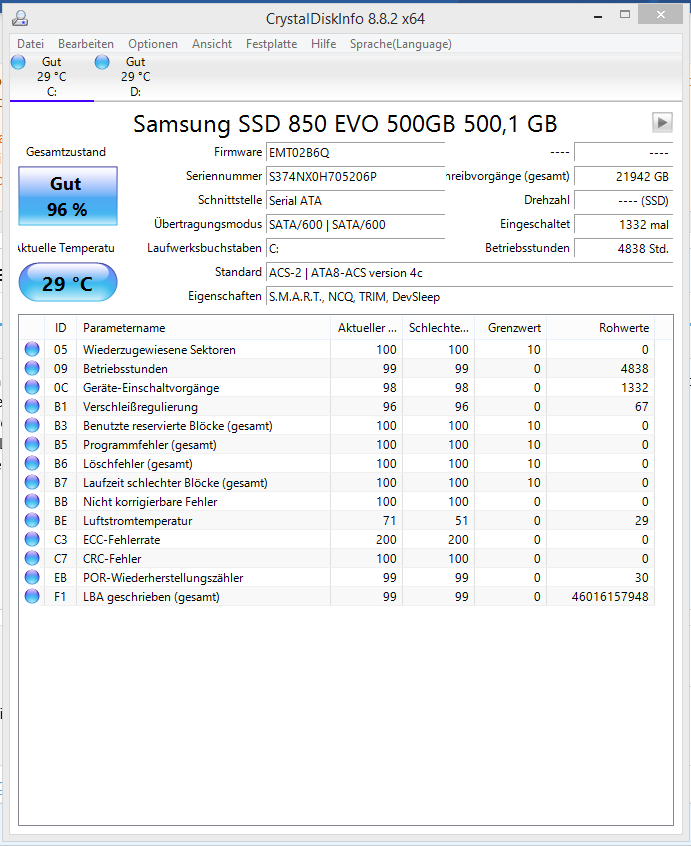Click raw value 46016157948

click(610, 597)
